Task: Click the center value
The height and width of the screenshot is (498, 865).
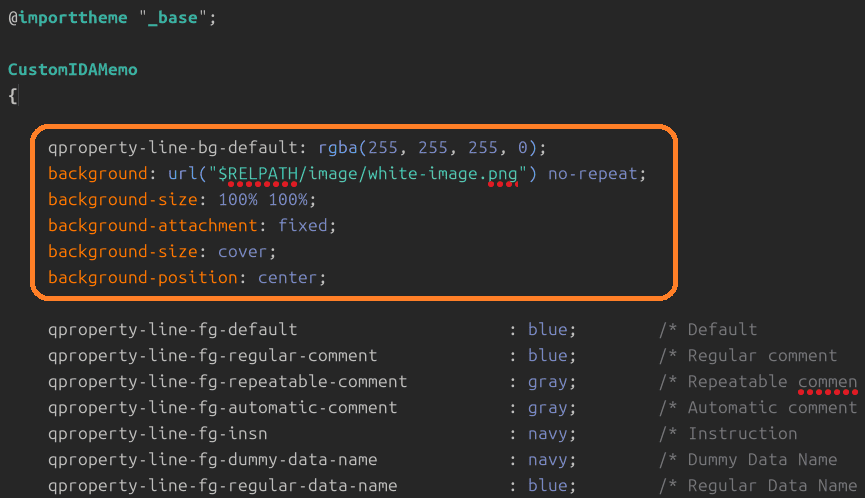Action: coord(288,277)
